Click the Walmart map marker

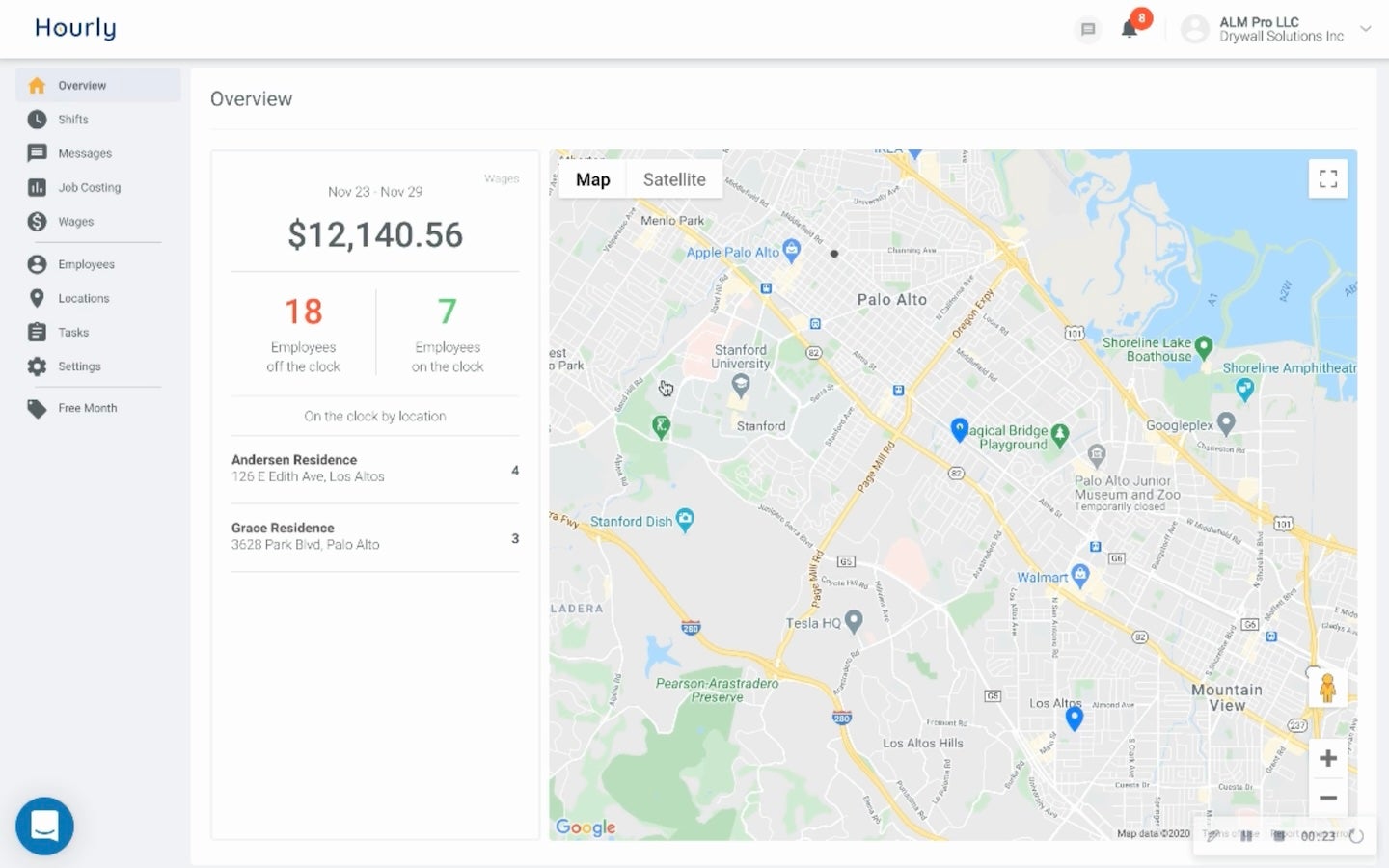pyautogui.click(x=1080, y=576)
